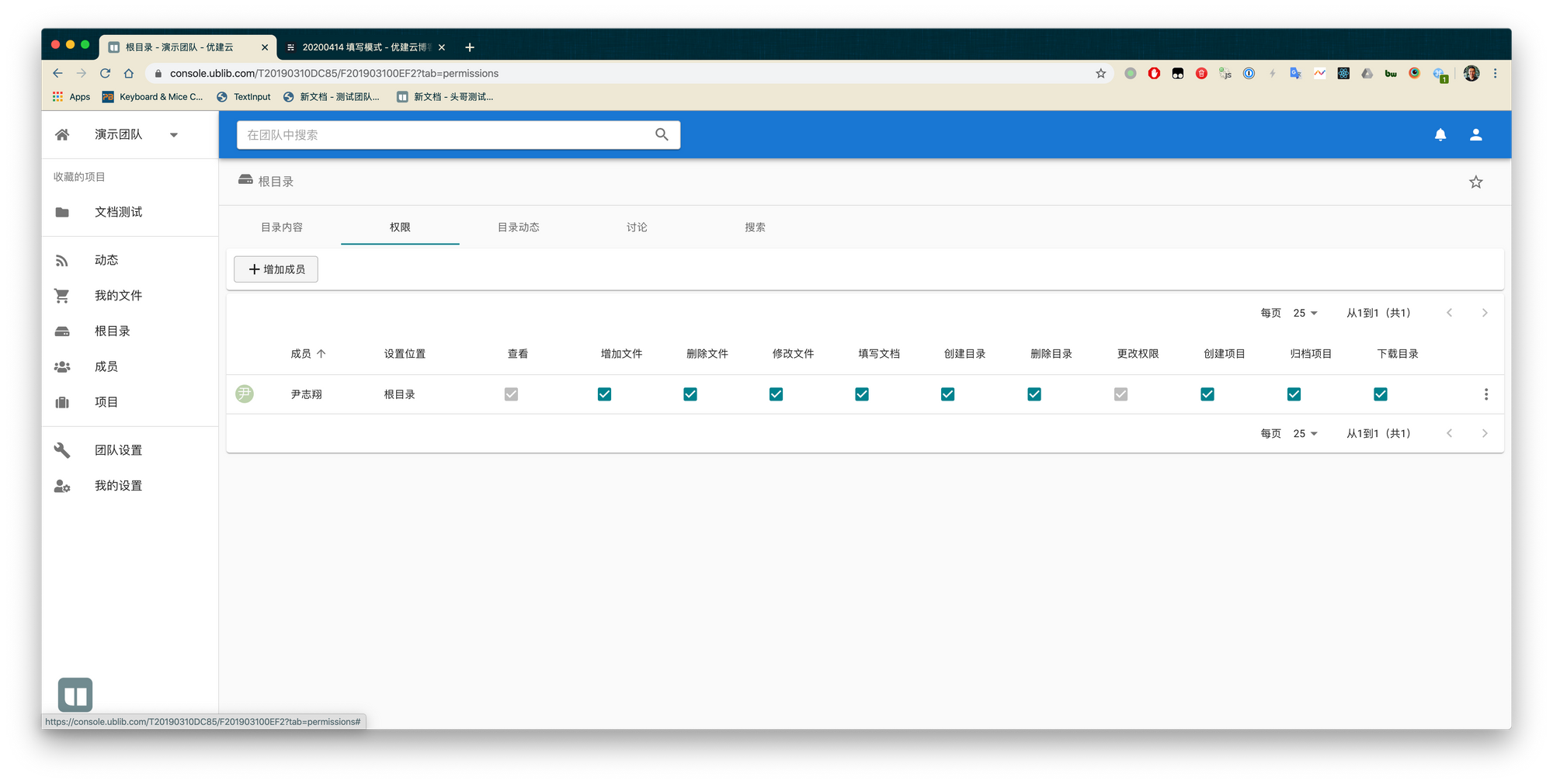
Task: Open the bottom per-page 25 dropdown
Action: pyautogui.click(x=1305, y=434)
